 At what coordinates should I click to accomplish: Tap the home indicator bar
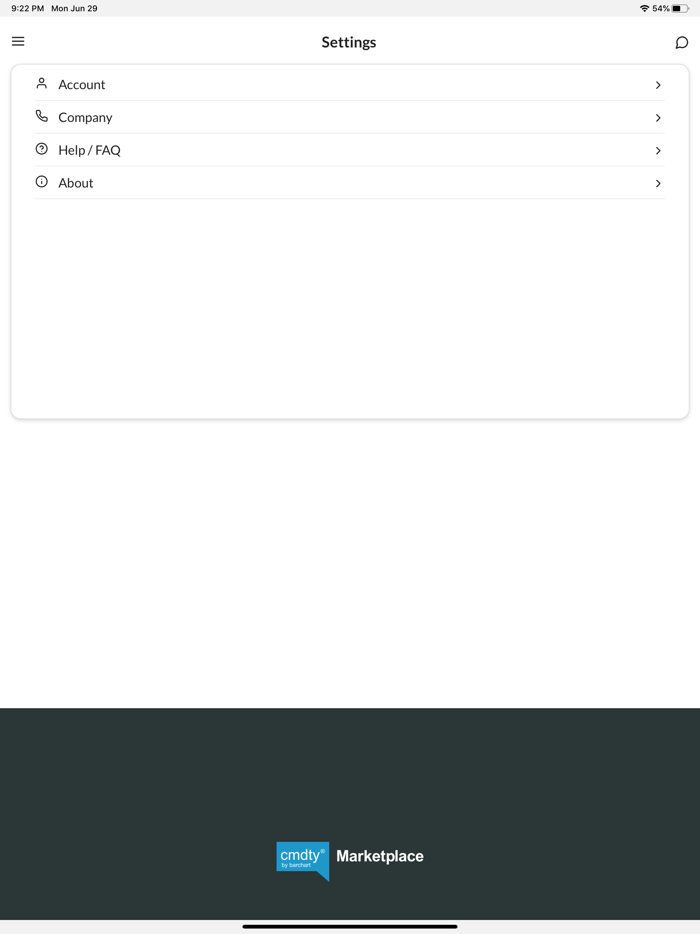tap(350, 926)
